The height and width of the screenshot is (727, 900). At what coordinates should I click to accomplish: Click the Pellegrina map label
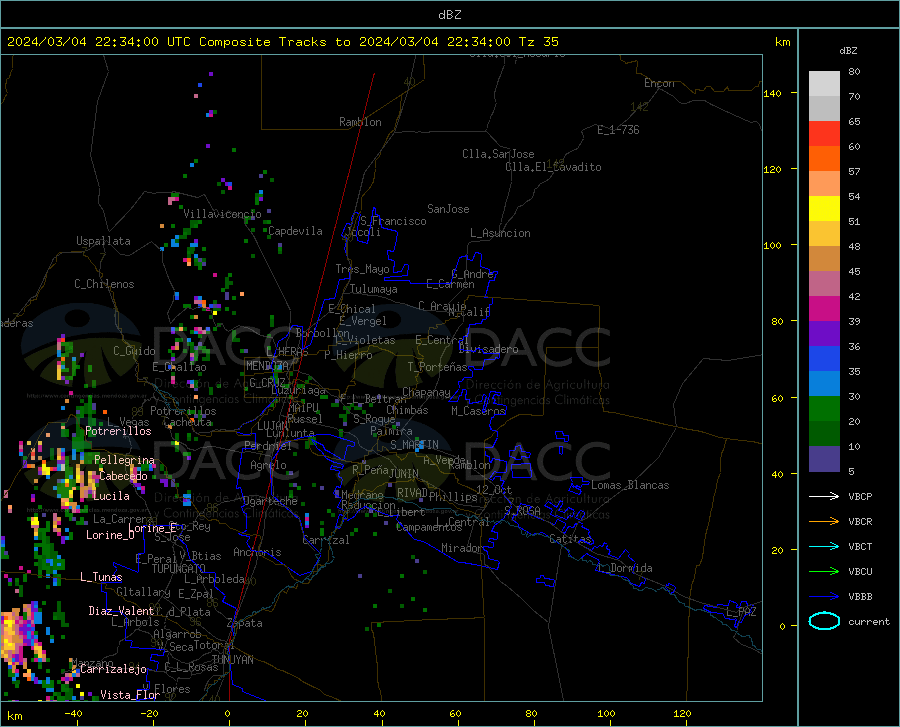point(125,460)
